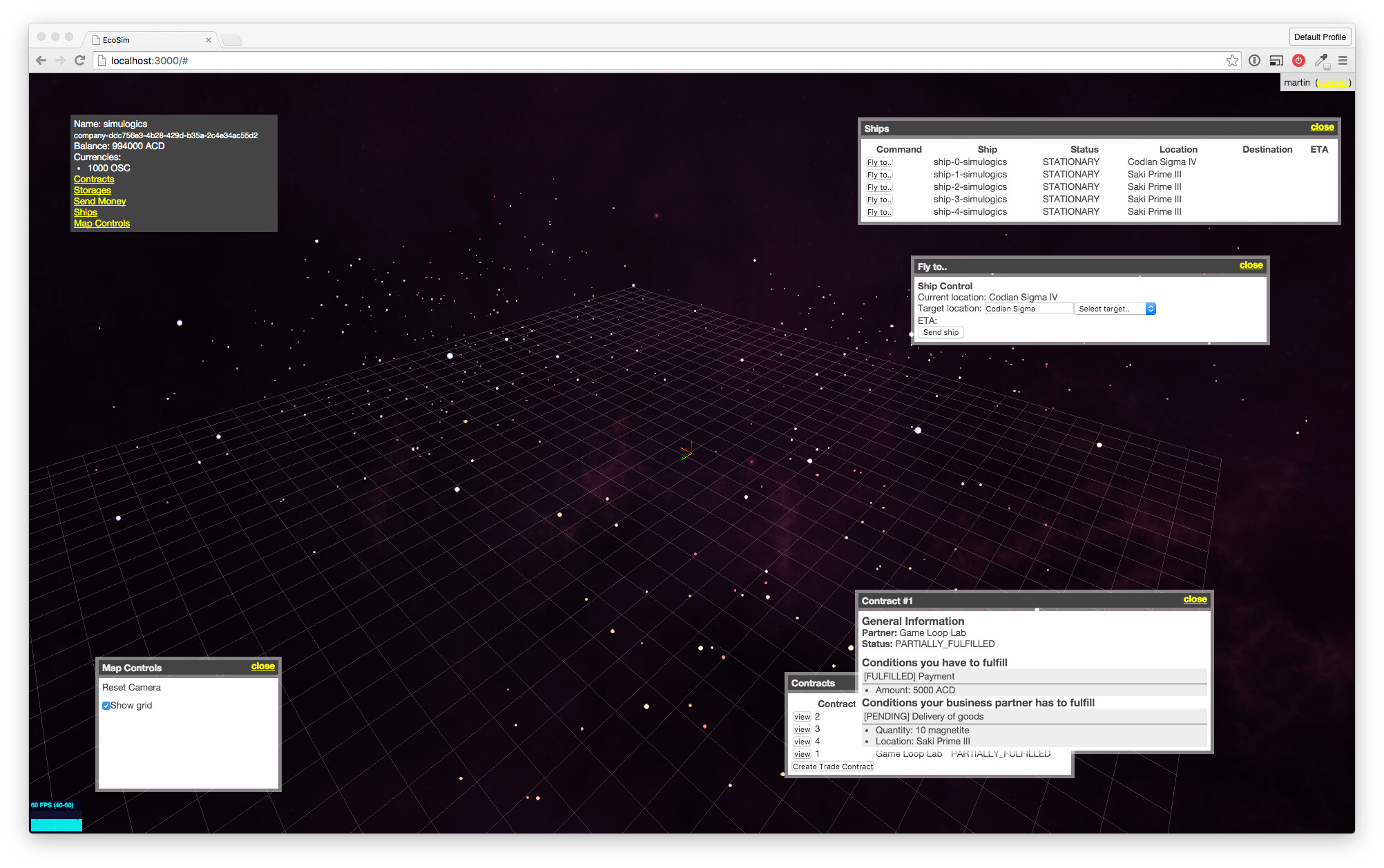
Task: Open the Ships link in company panel
Action: pyautogui.click(x=85, y=212)
